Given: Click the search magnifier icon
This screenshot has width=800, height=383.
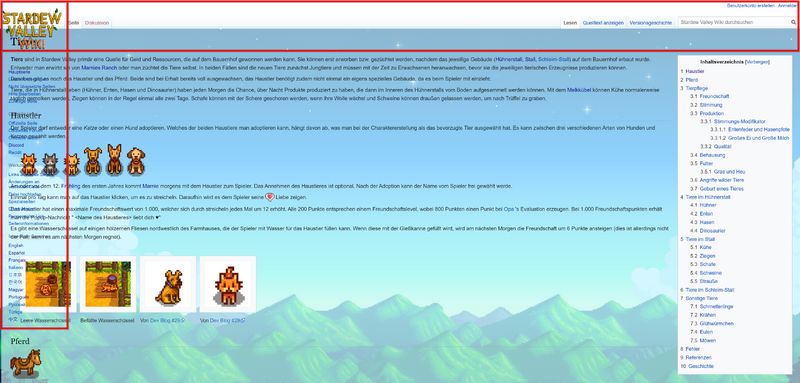Looking at the screenshot, I should 793,22.
